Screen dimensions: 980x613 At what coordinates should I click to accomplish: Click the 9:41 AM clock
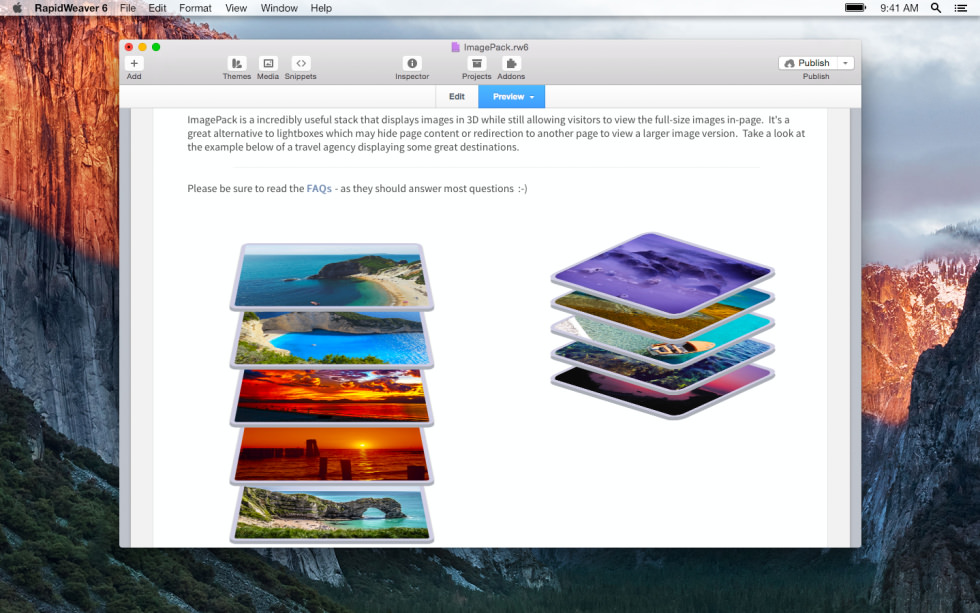(899, 8)
